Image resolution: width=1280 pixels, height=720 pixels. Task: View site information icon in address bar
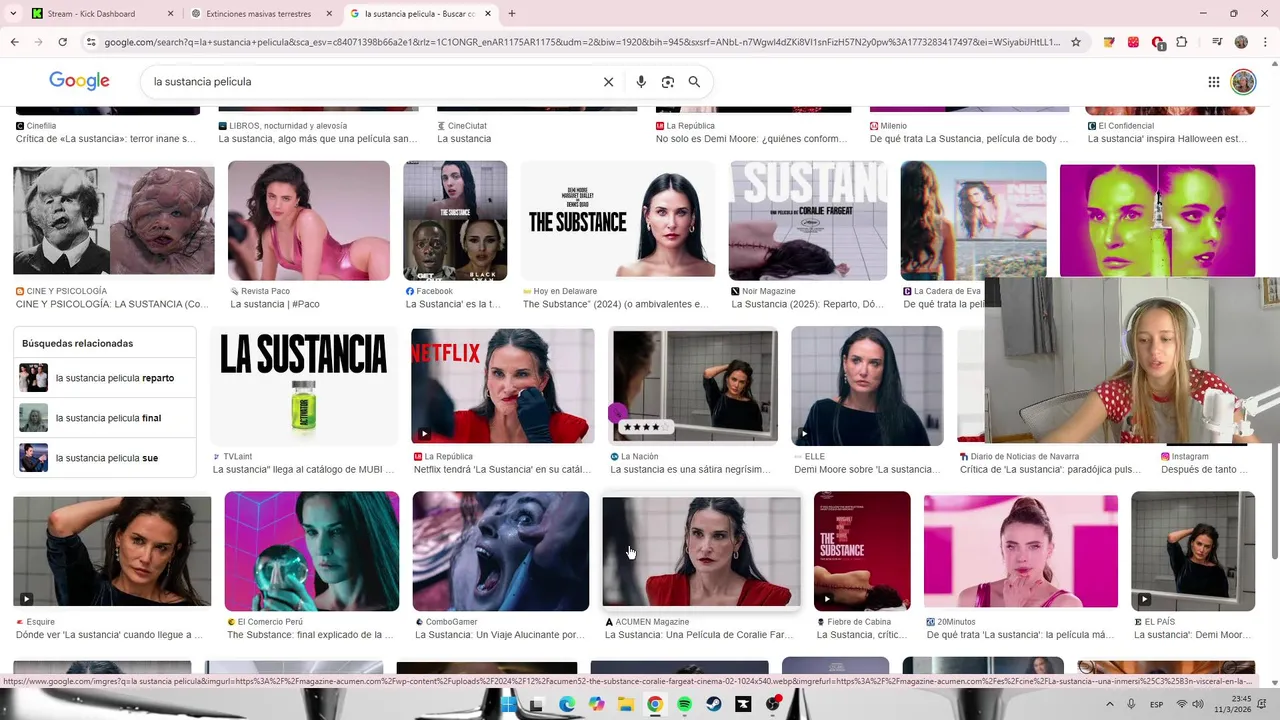point(91,42)
